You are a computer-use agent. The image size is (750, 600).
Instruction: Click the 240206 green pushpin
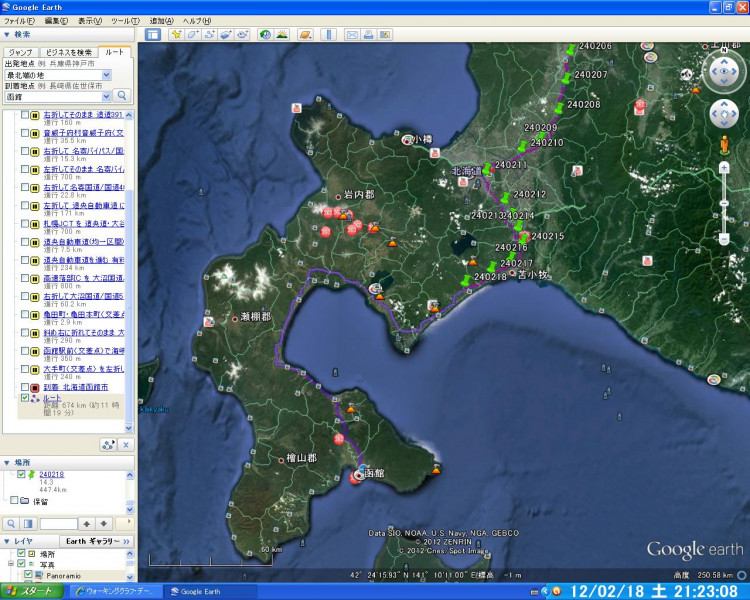tap(570, 50)
